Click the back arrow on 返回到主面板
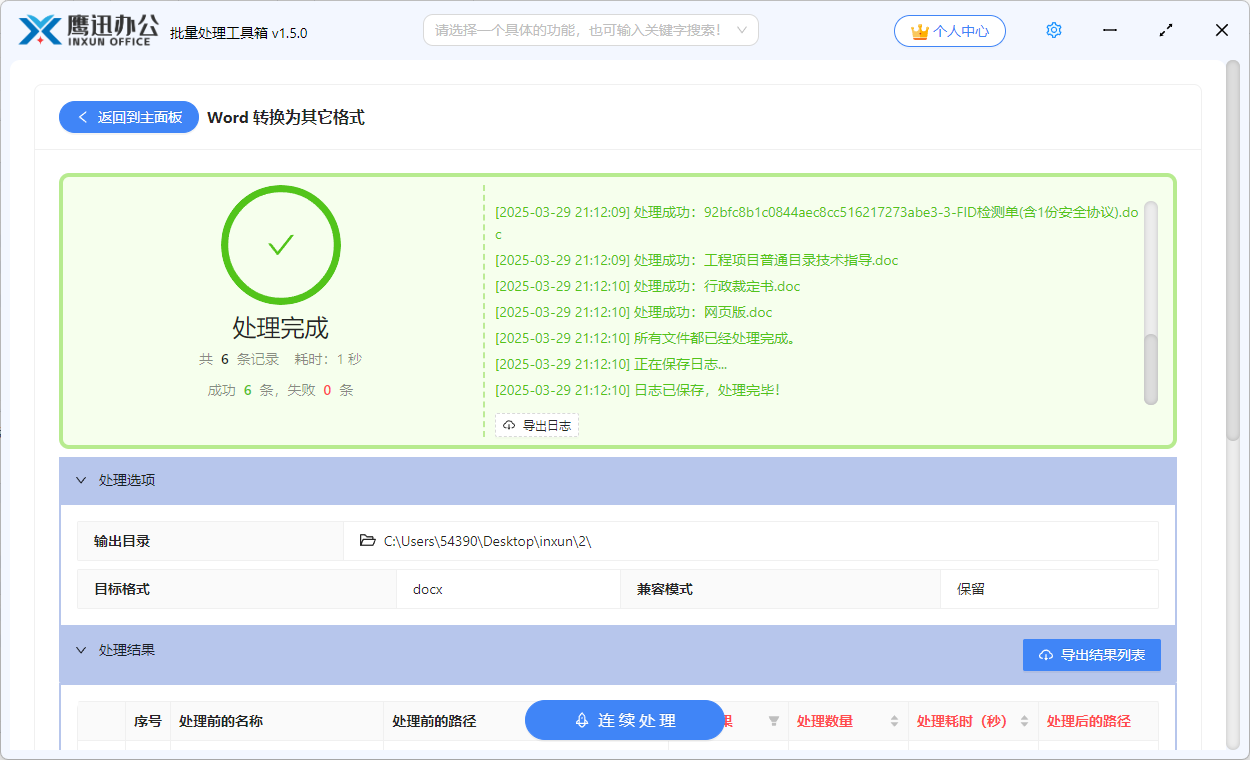Screen dimensions: 1250x760 83,117
